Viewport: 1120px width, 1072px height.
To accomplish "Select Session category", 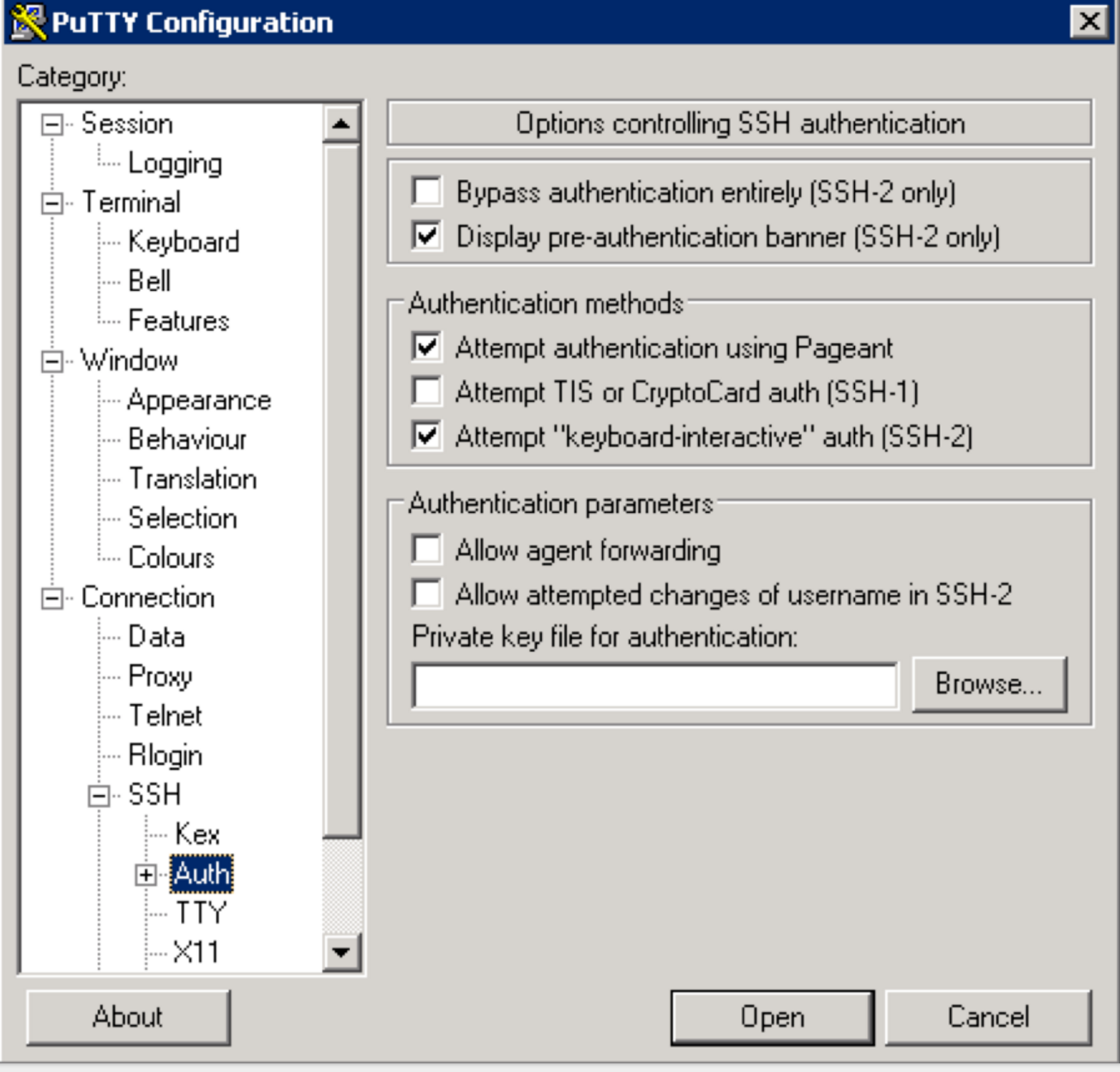I will pyautogui.click(x=127, y=123).
